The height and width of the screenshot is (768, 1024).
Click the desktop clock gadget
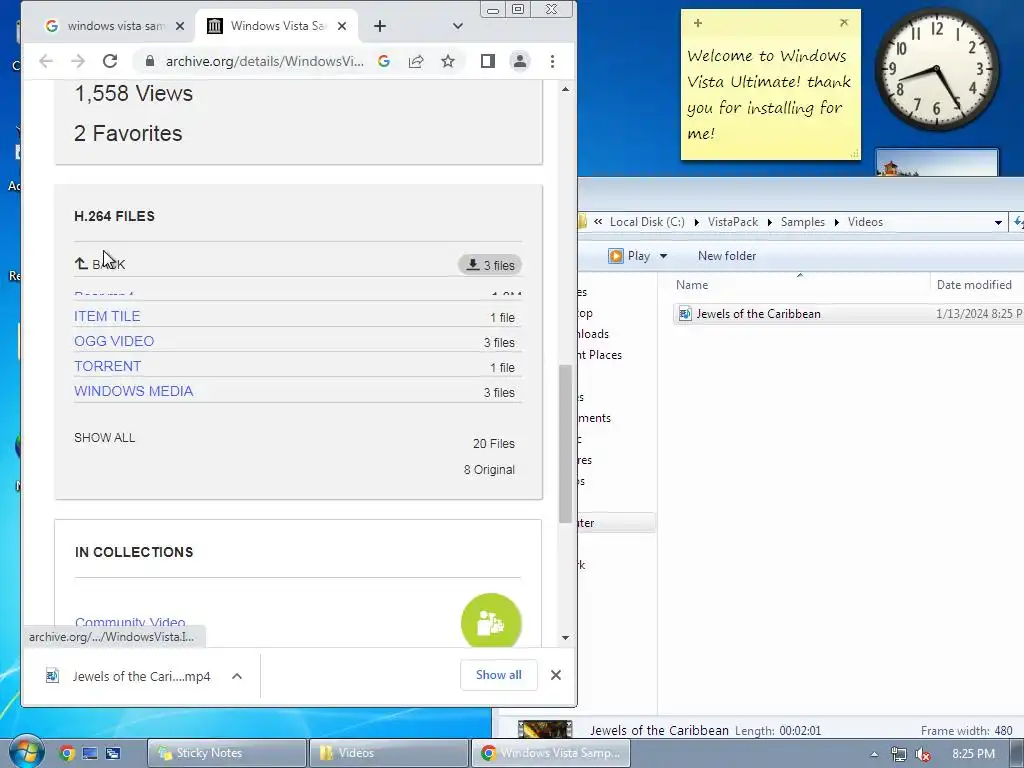[936, 69]
